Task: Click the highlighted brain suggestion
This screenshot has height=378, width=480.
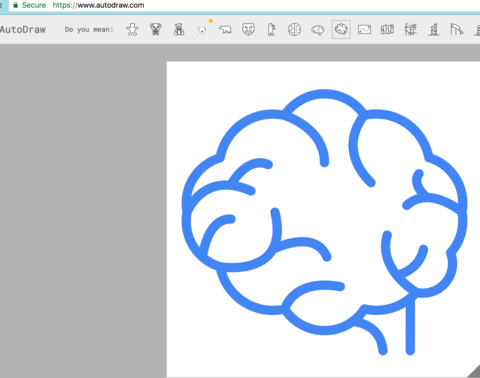Action: coord(341,29)
